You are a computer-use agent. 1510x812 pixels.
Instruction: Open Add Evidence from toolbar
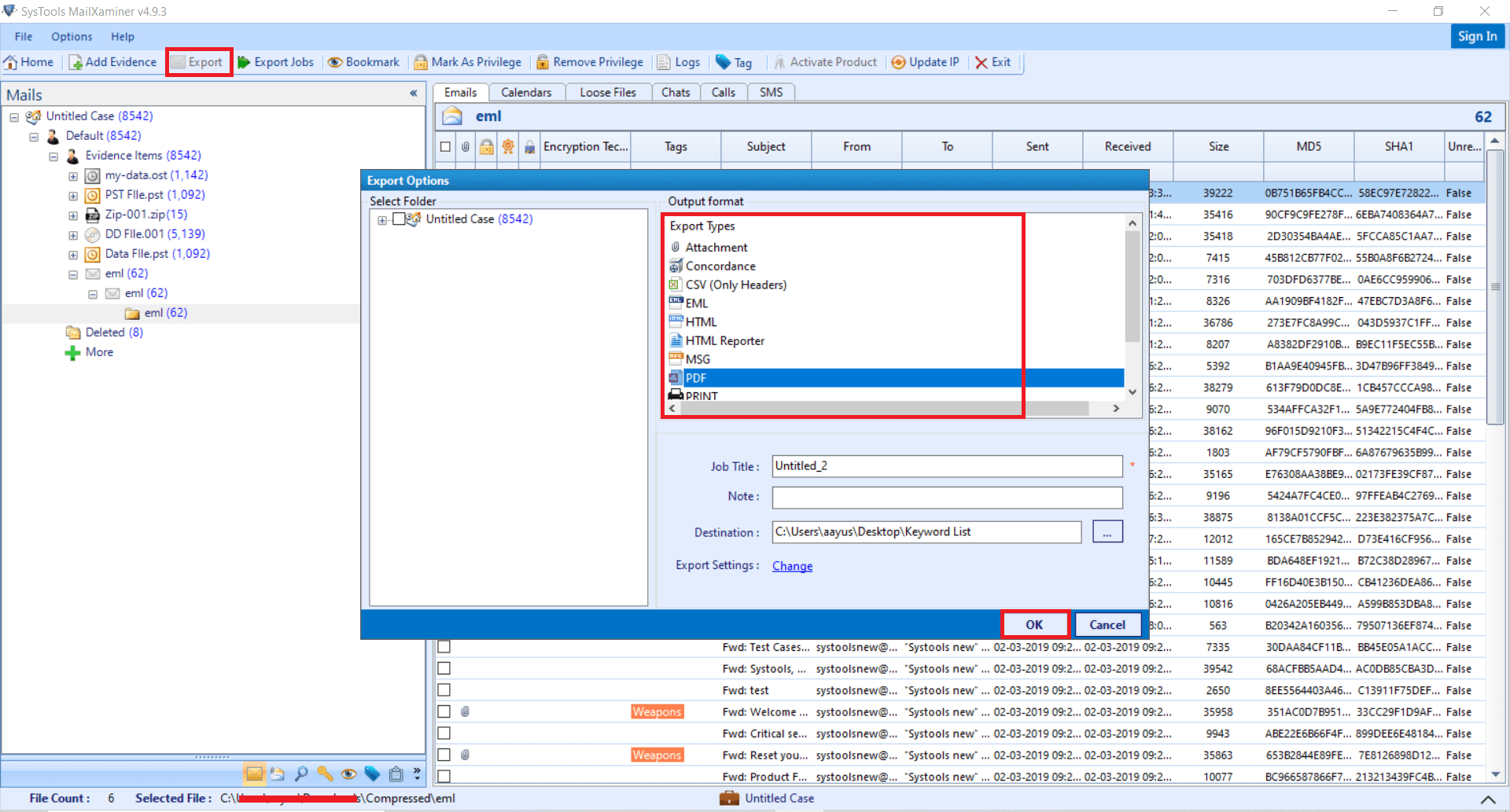coord(112,62)
